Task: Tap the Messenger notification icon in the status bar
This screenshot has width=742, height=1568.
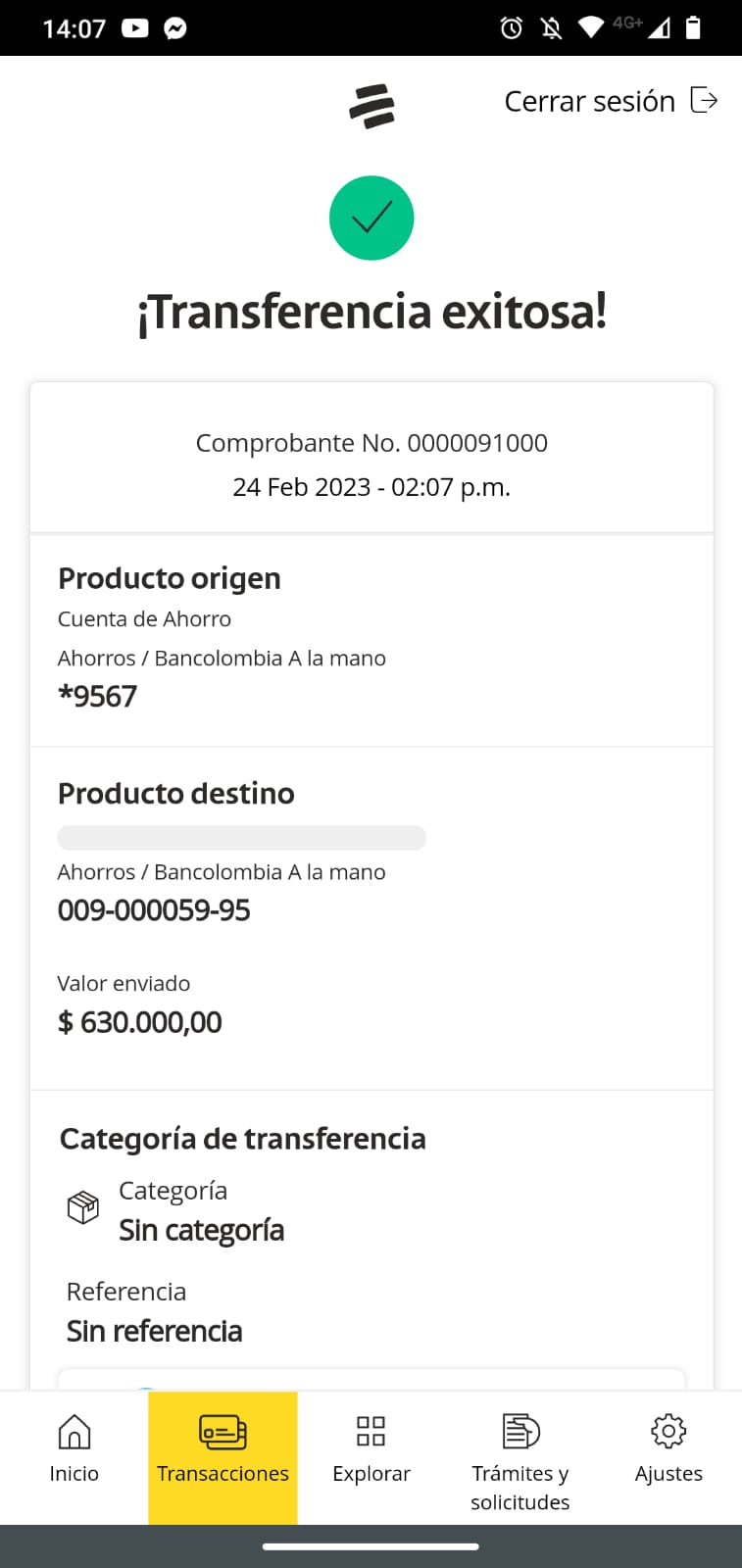Action: [175, 27]
